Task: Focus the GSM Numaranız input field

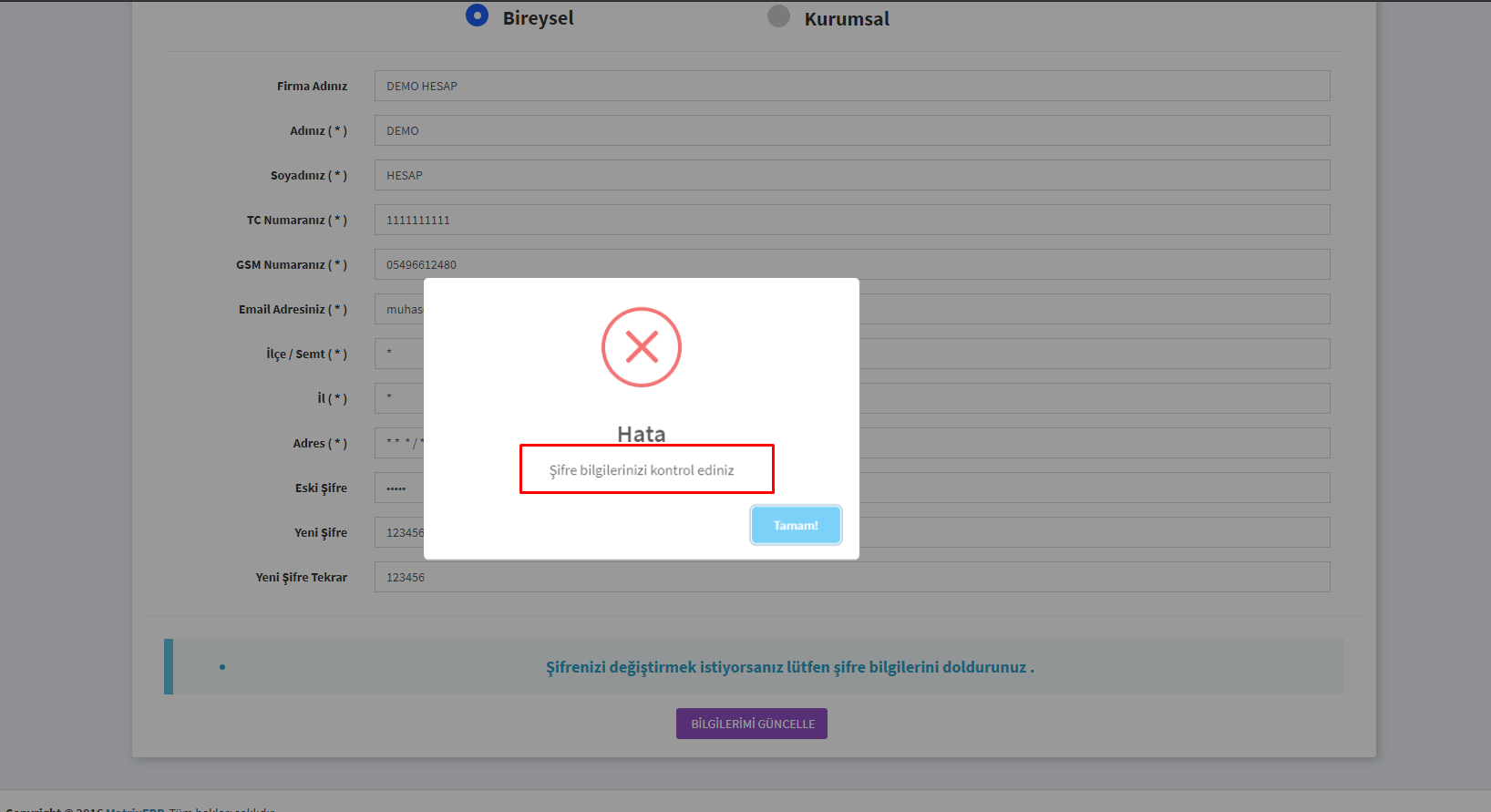Action: 851,264
